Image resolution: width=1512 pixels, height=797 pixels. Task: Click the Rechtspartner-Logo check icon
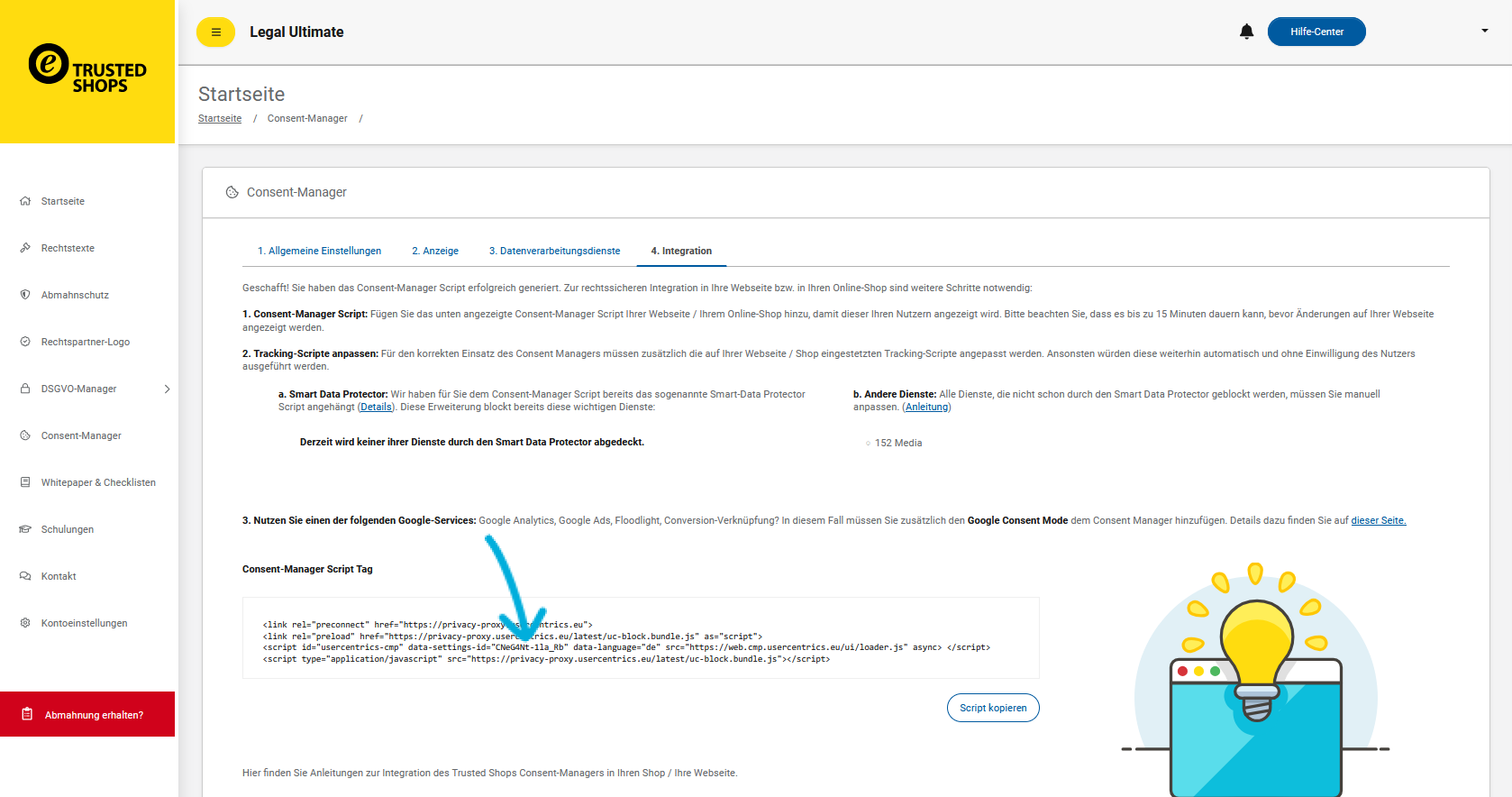point(25,342)
